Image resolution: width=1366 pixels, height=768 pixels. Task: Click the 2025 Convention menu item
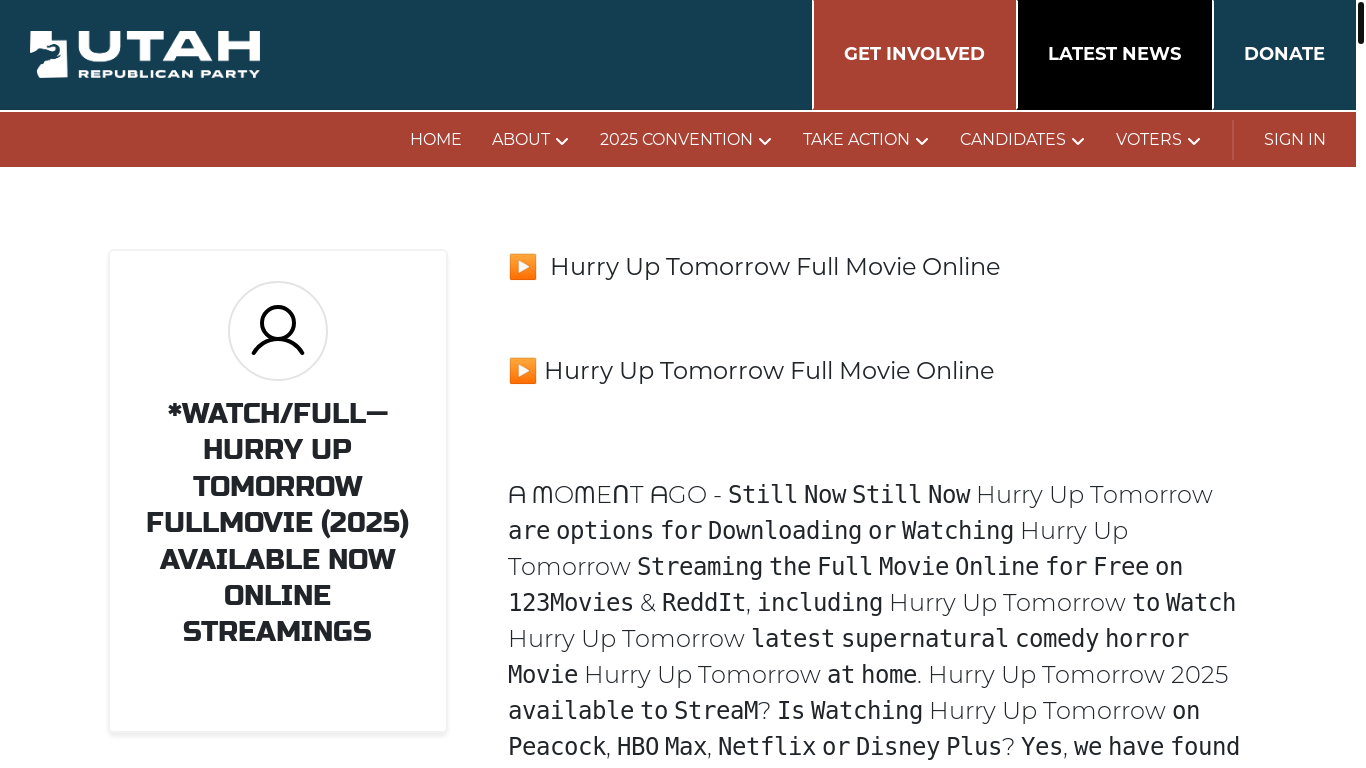676,140
